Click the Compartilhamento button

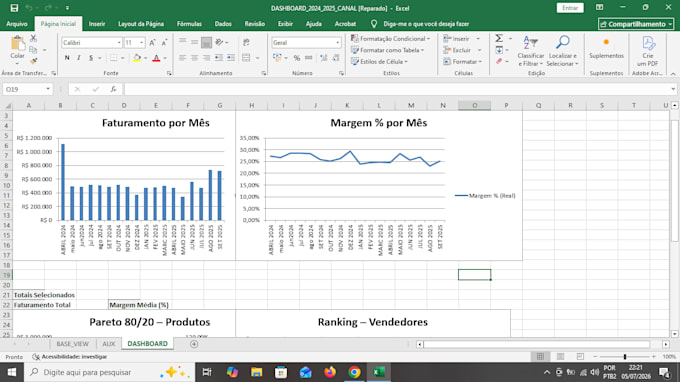(x=636, y=24)
